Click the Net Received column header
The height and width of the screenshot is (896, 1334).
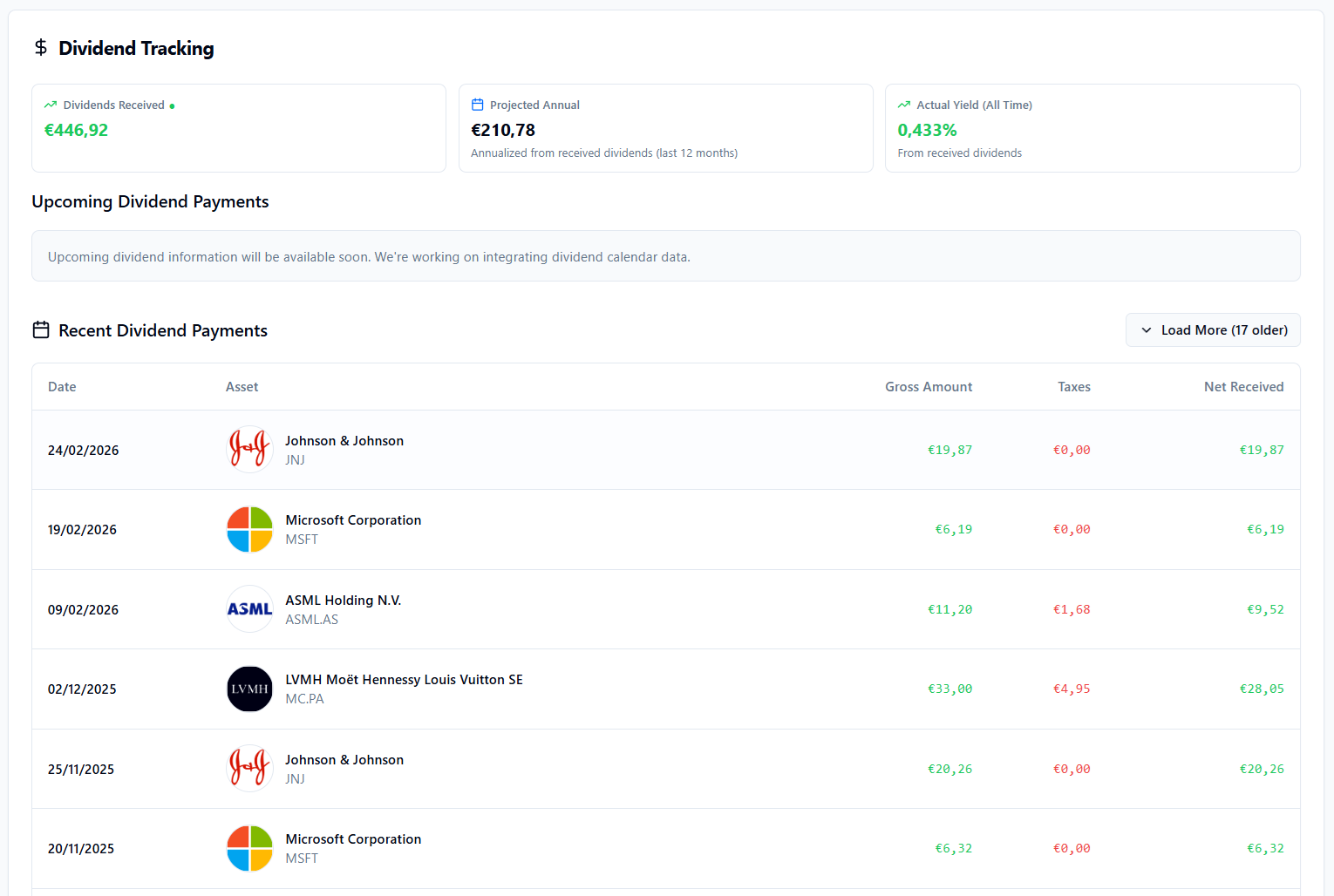coord(1244,387)
